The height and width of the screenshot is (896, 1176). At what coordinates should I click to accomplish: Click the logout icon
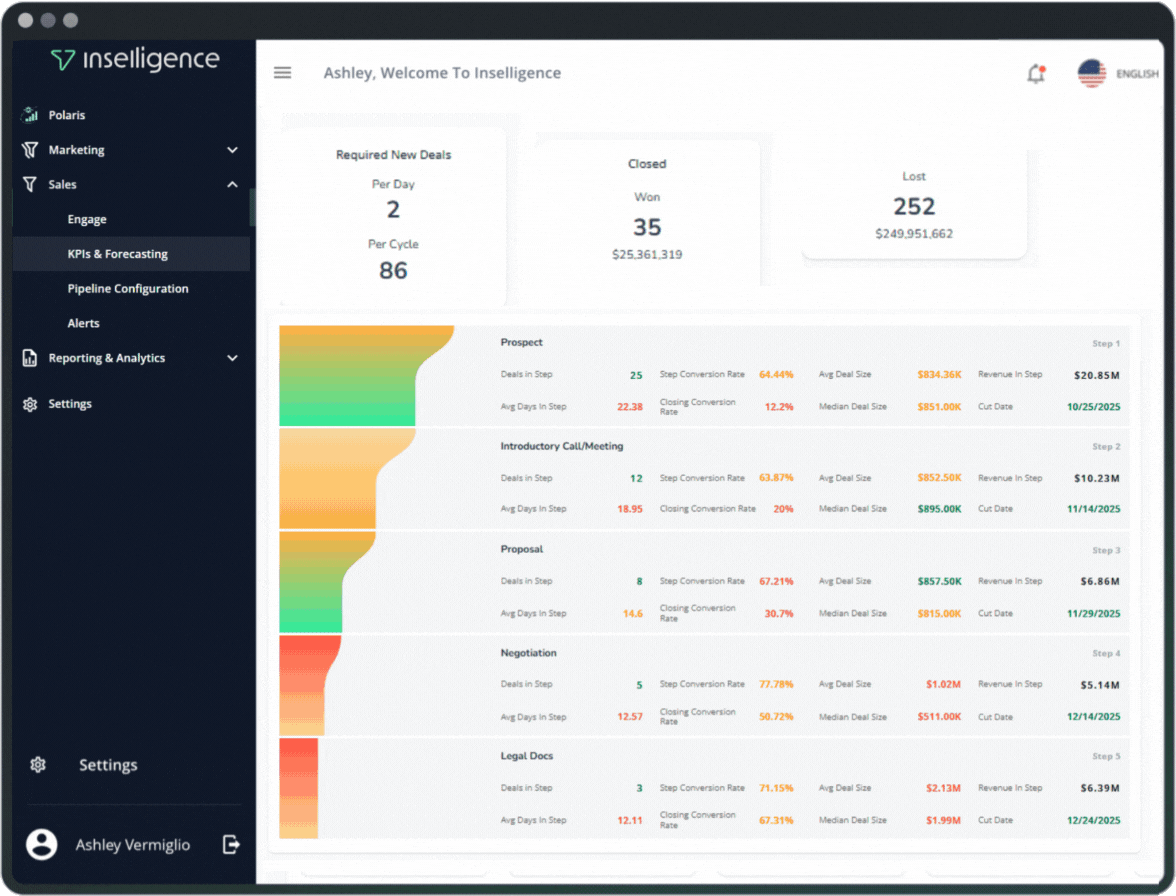(231, 845)
